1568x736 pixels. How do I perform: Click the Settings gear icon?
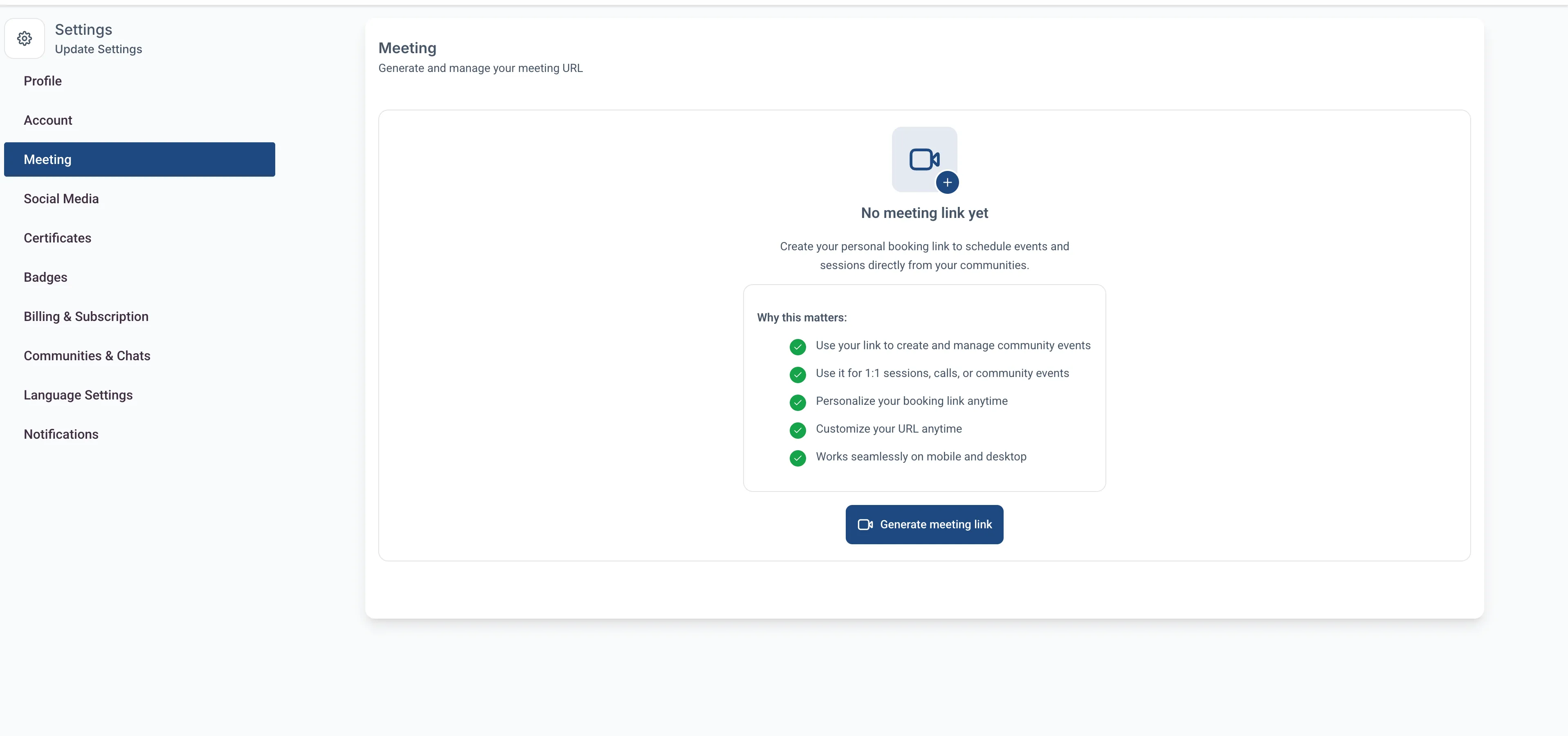pyautogui.click(x=25, y=38)
